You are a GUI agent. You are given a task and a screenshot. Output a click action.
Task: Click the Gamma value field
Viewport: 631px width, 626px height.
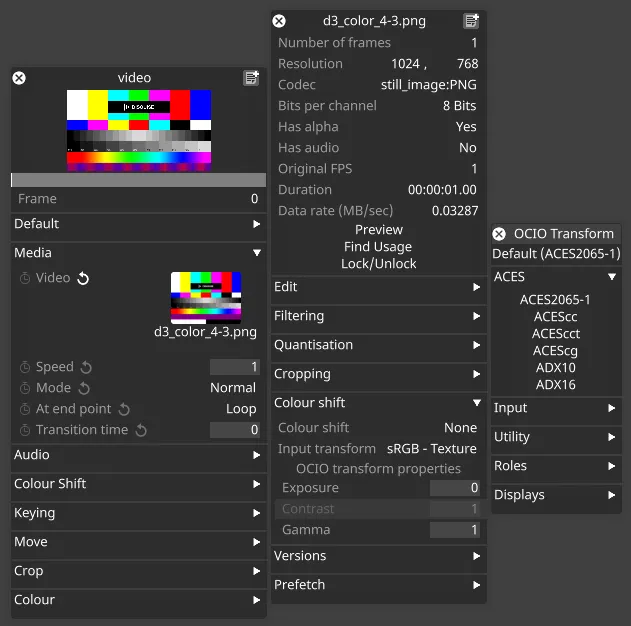pos(455,529)
